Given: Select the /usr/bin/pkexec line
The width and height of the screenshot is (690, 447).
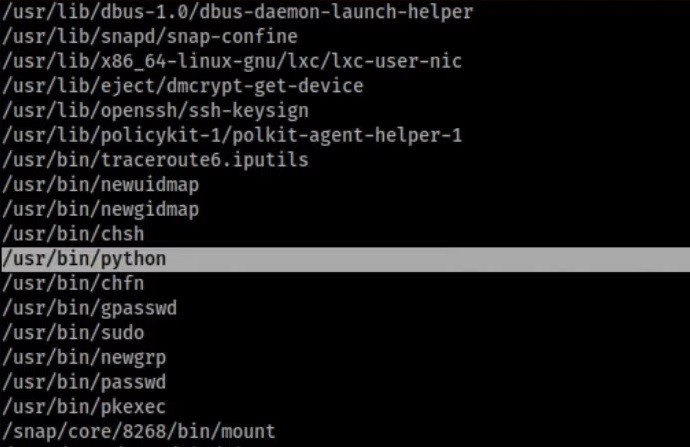Looking at the screenshot, I should tap(83, 407).
